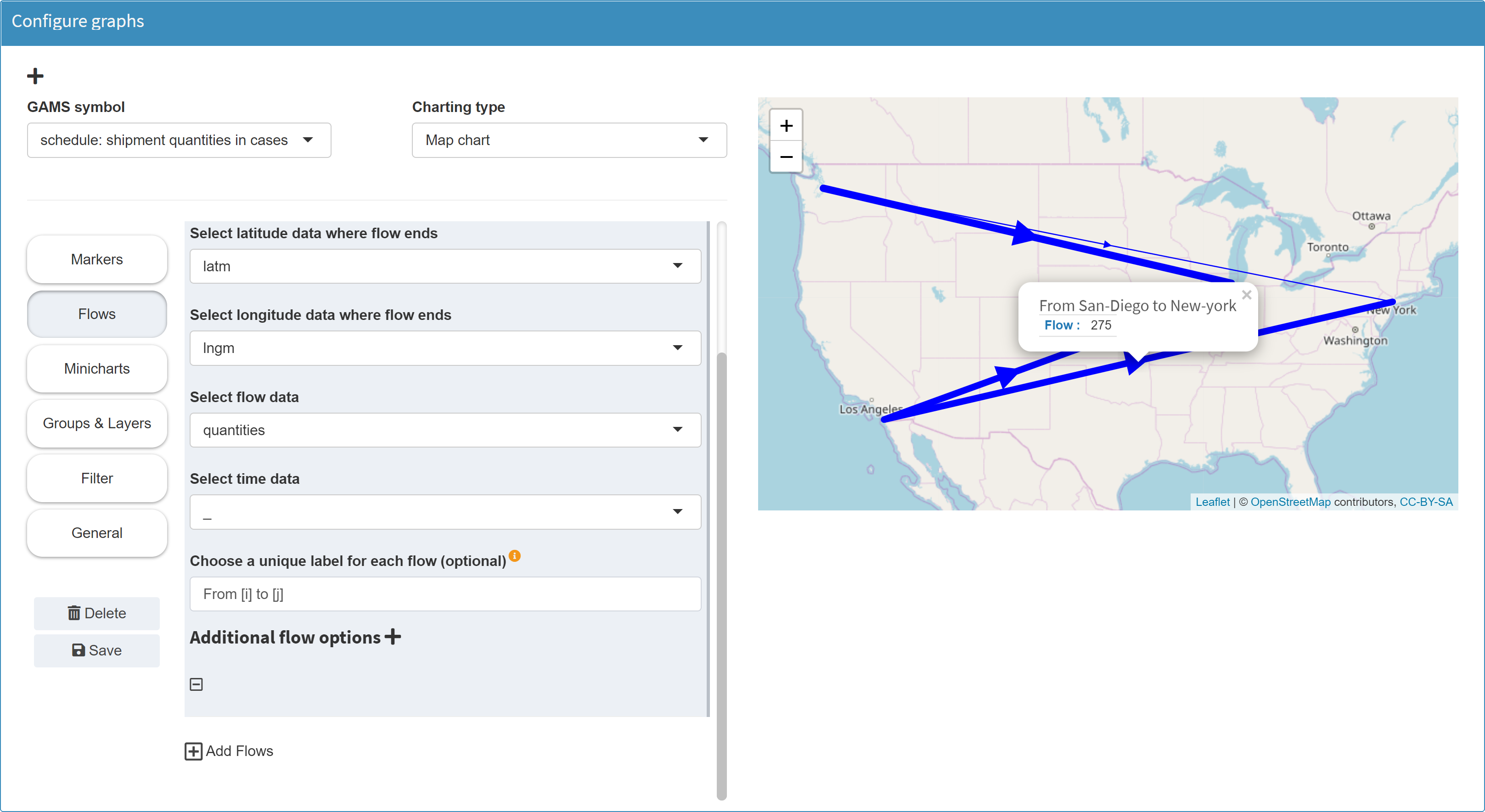
Task: Open the Charting type dropdown
Action: click(x=567, y=140)
